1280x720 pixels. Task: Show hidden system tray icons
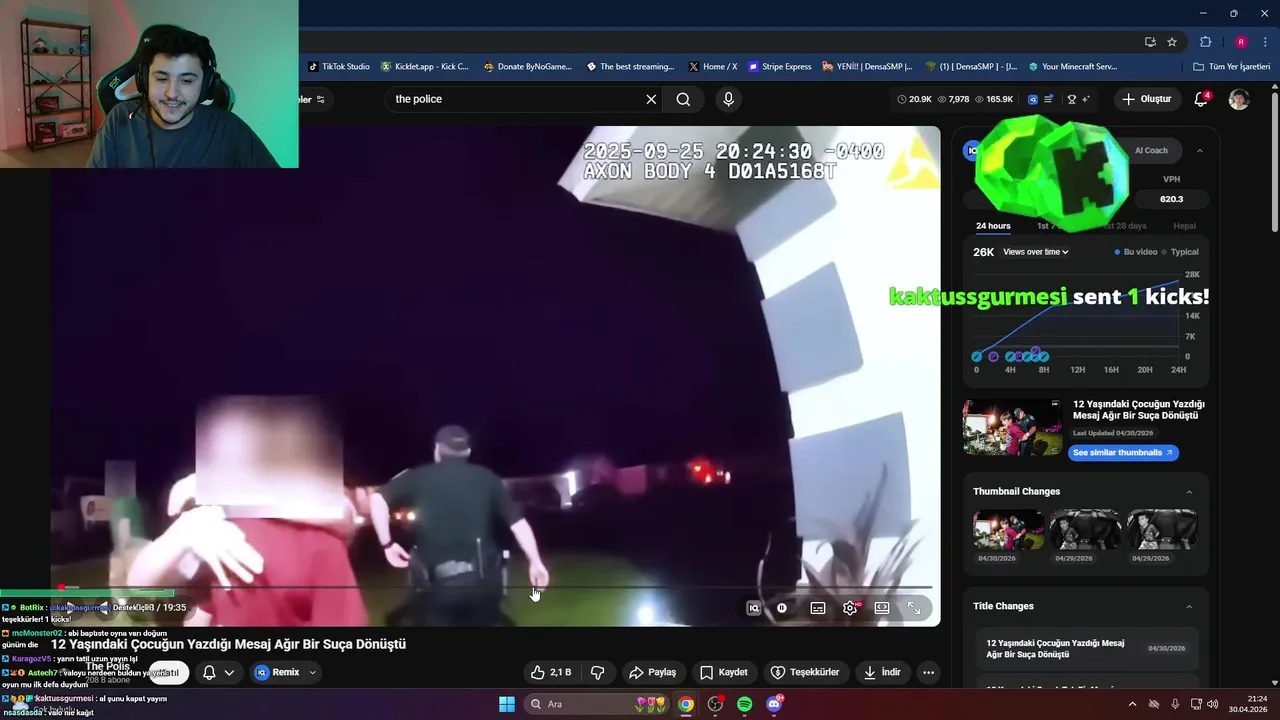point(1132,704)
